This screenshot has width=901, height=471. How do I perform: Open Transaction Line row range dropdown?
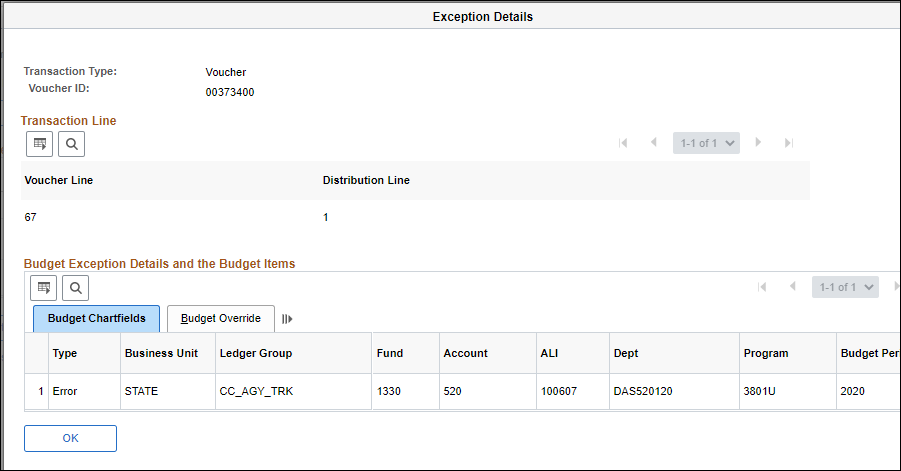(706, 143)
